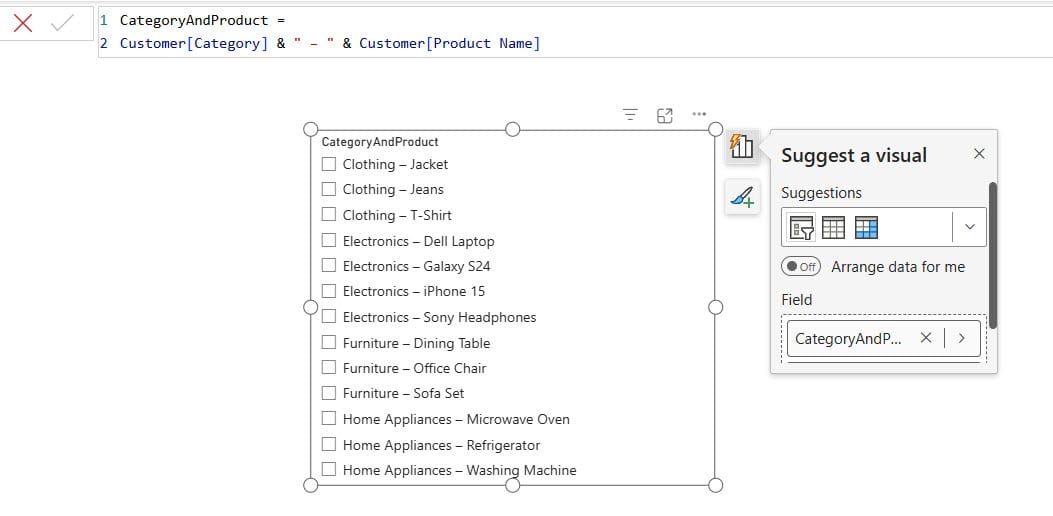
Task: Click Customer[Product Name] in the formula
Action: pos(450,44)
